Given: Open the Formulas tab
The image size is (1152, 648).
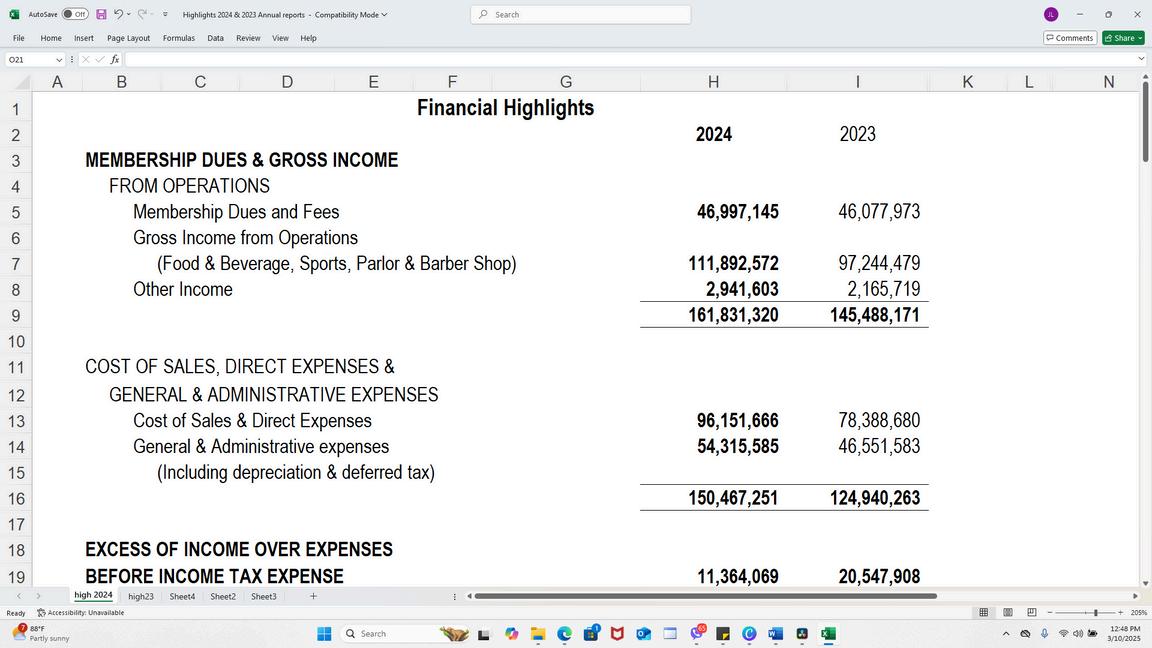Looking at the screenshot, I should (179, 38).
